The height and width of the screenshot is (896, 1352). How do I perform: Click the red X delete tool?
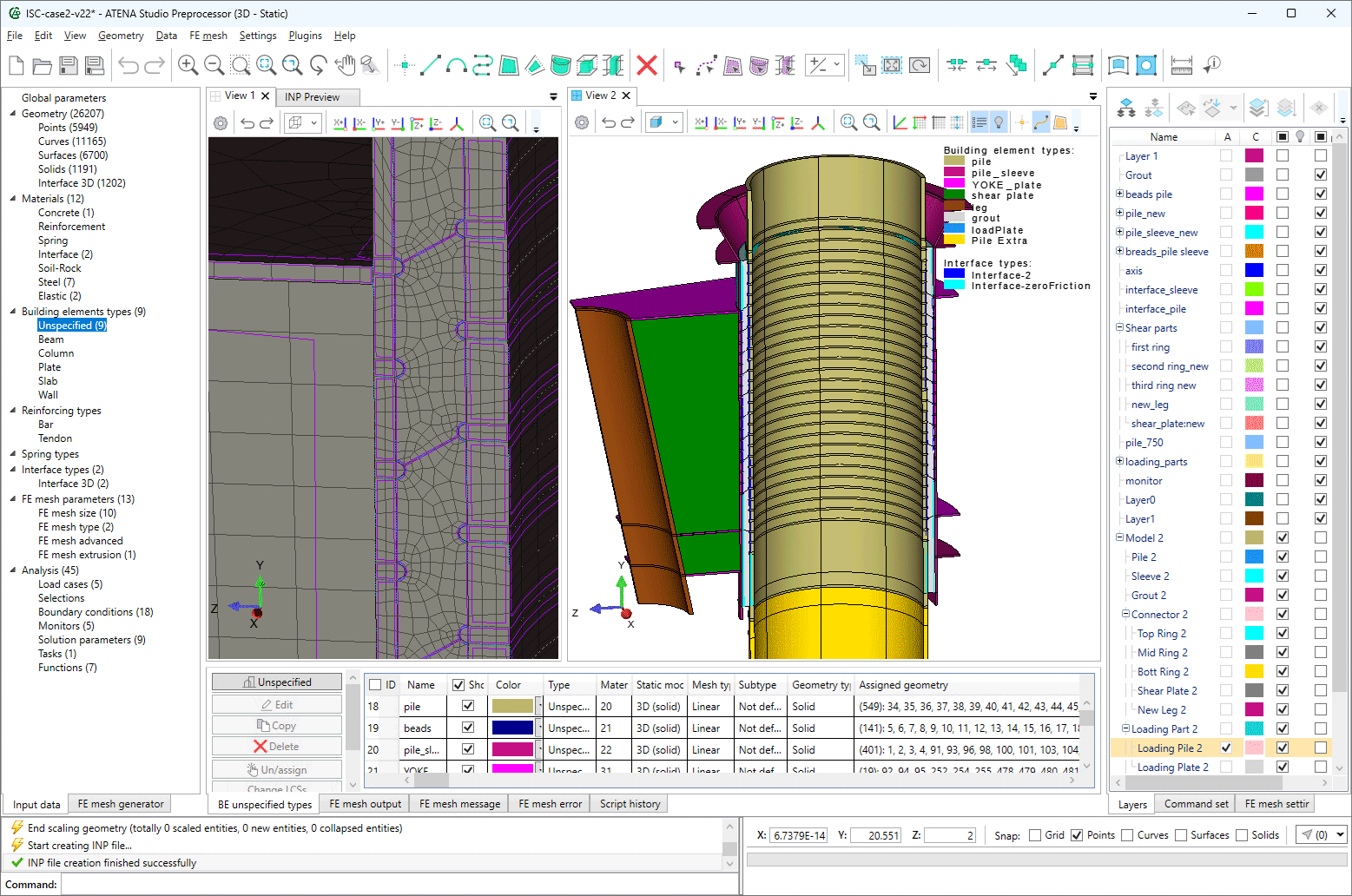647,65
